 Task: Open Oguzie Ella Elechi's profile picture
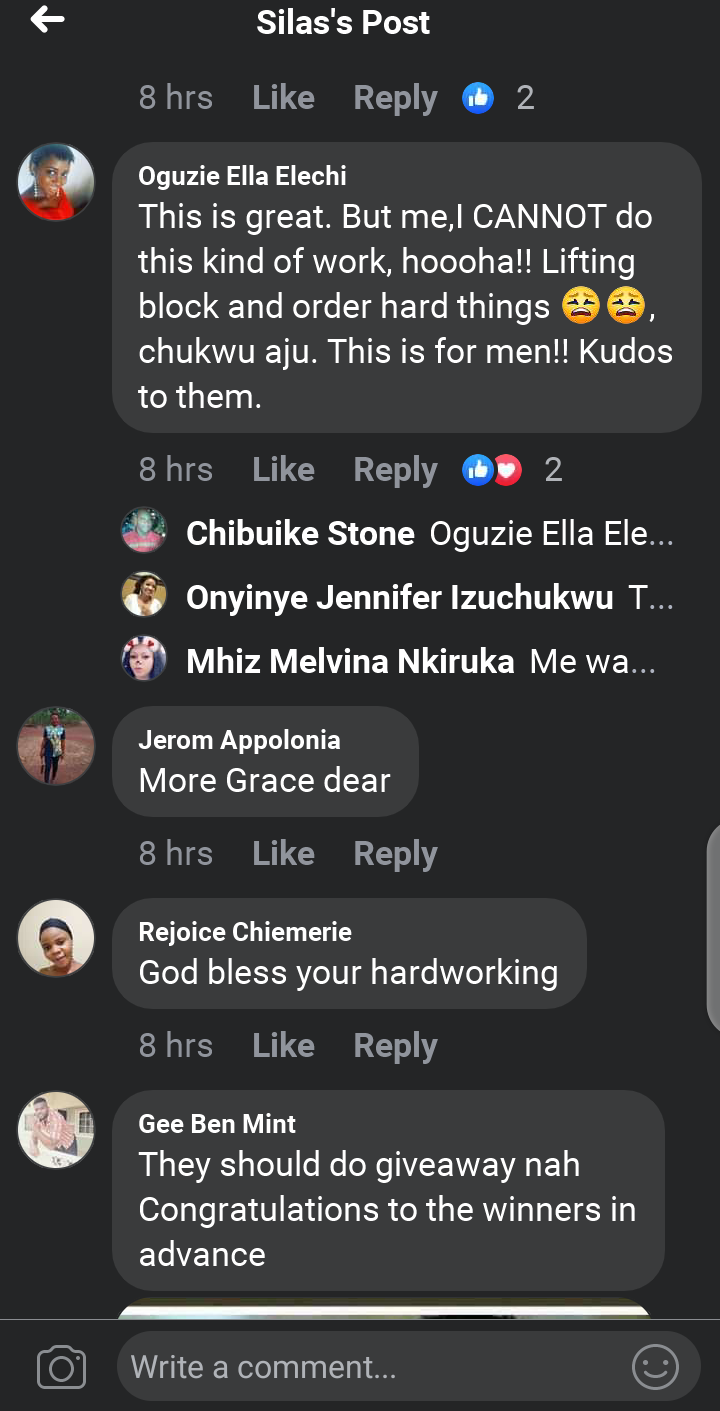pyautogui.click(x=56, y=182)
